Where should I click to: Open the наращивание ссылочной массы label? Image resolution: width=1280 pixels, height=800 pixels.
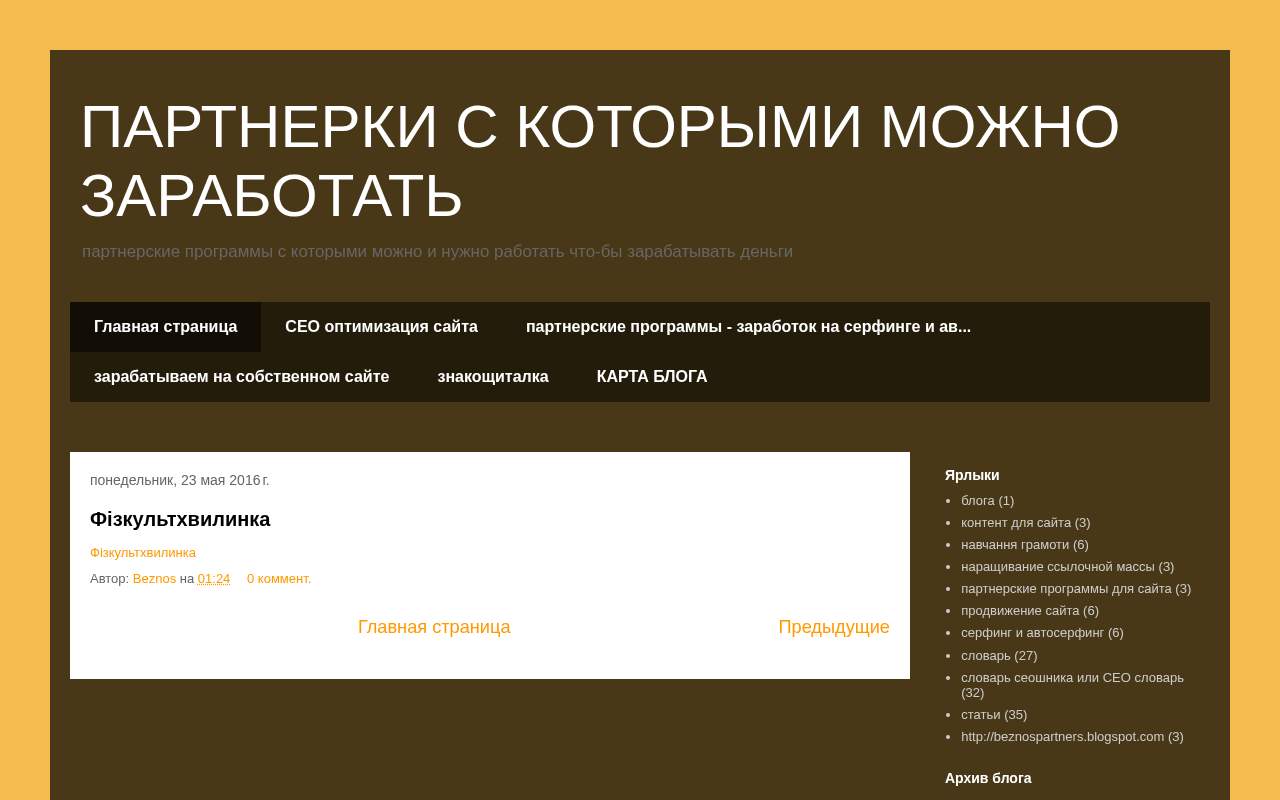(x=1058, y=567)
